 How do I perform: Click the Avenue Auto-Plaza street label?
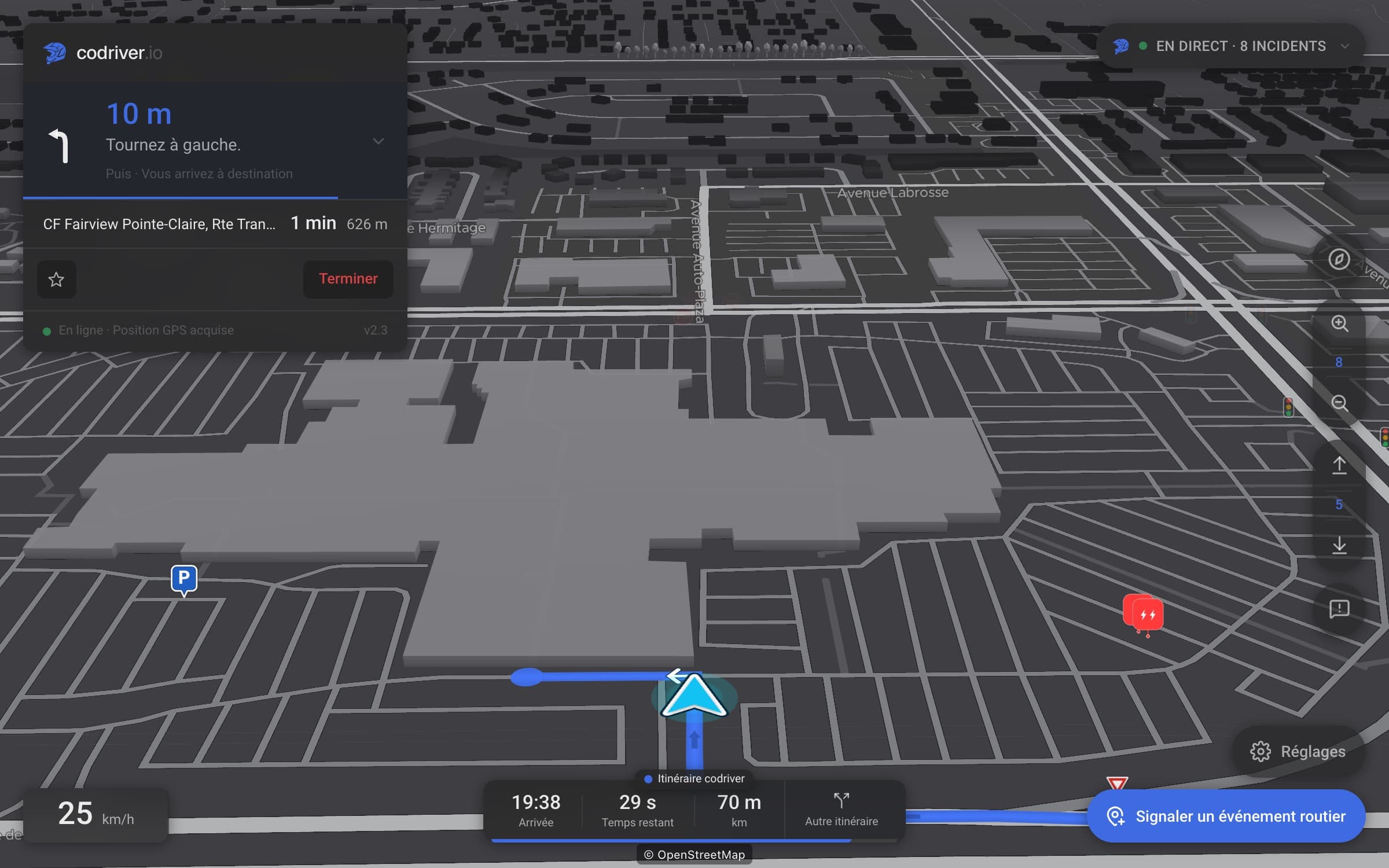point(697,261)
